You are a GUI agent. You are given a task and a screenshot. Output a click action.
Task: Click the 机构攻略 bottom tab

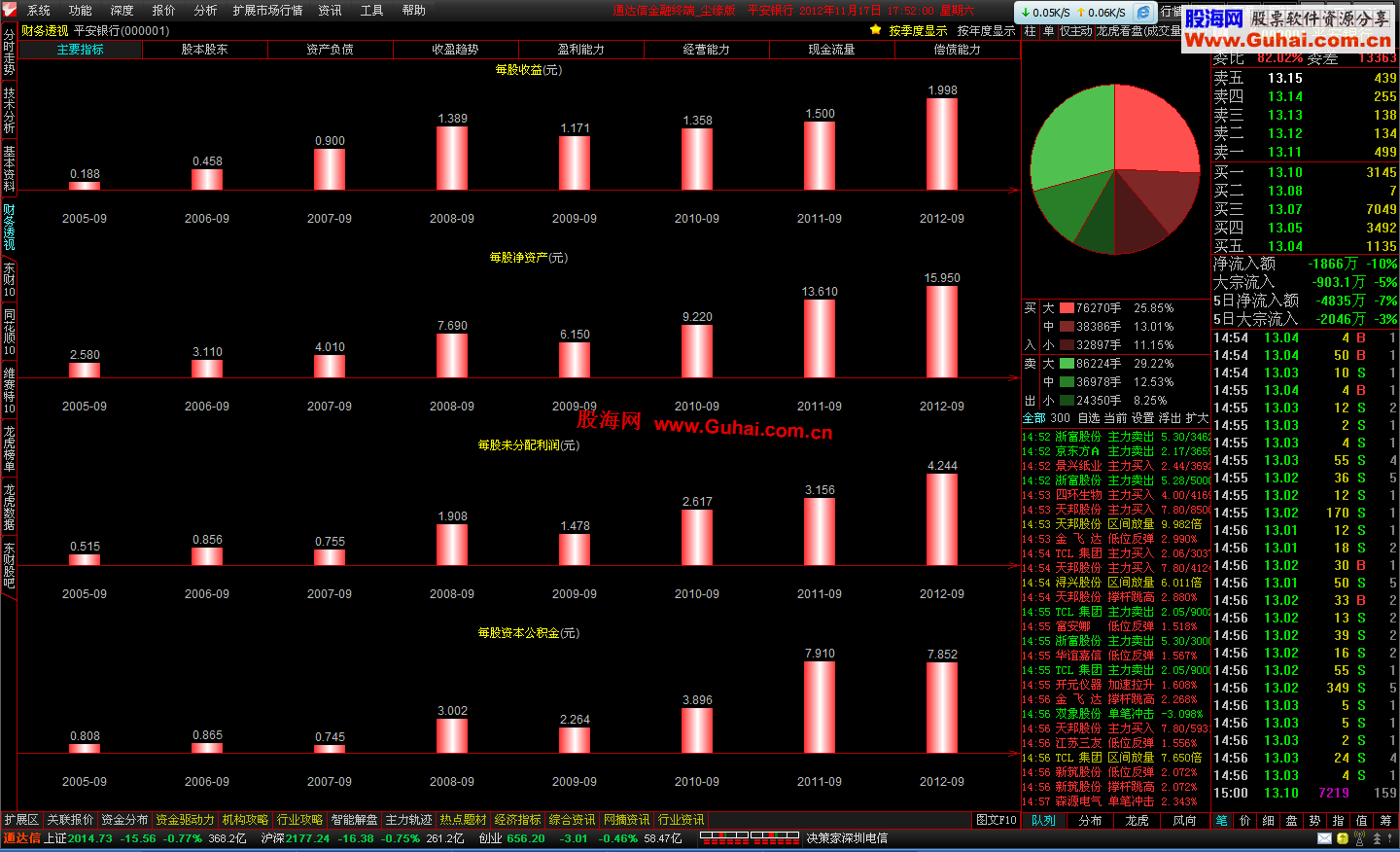(245, 820)
